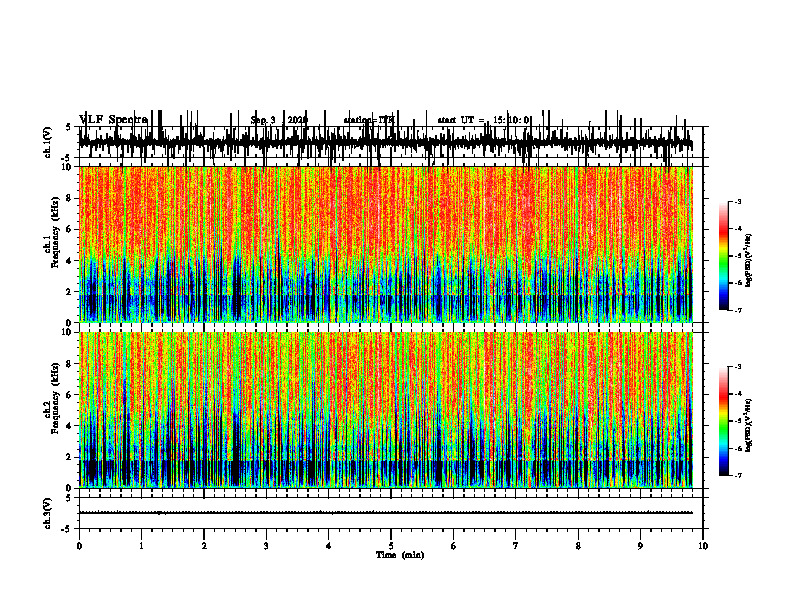Click the ch.2 spectrogram '2' kHz tick label

(70, 457)
